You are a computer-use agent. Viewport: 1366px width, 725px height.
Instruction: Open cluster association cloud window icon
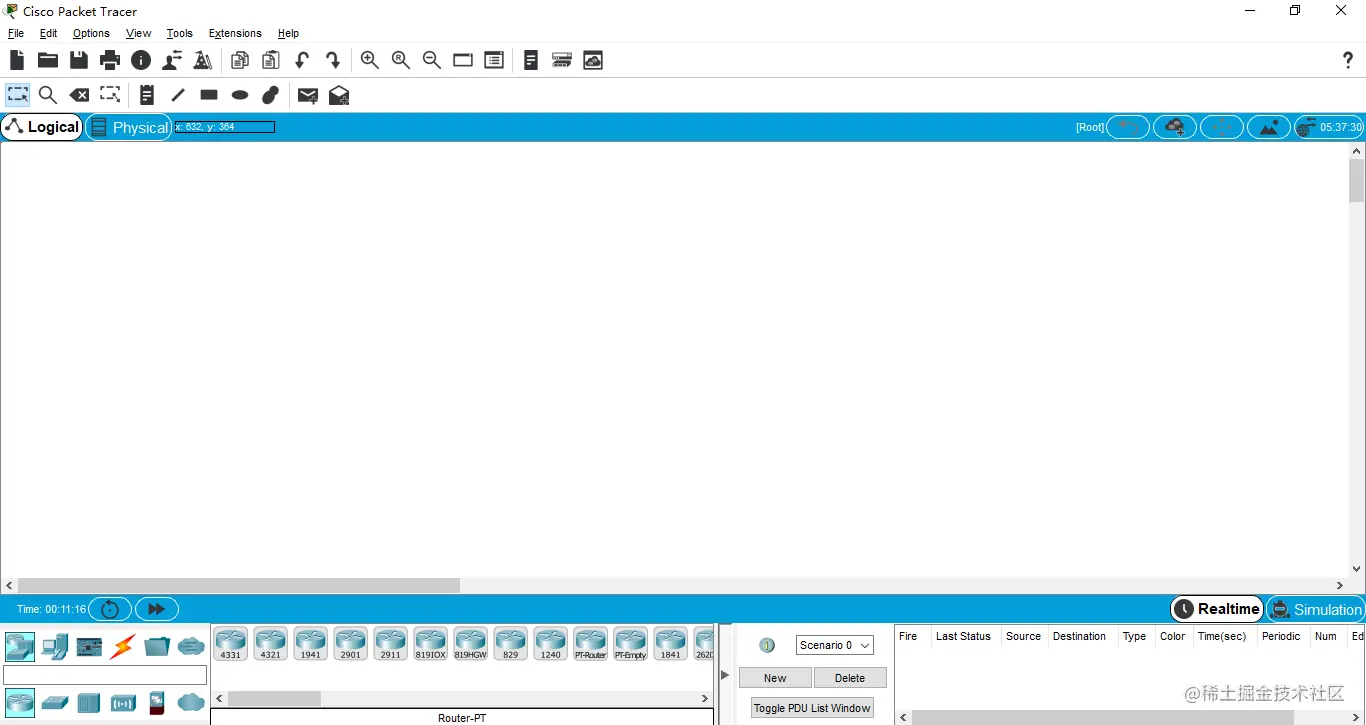593,60
